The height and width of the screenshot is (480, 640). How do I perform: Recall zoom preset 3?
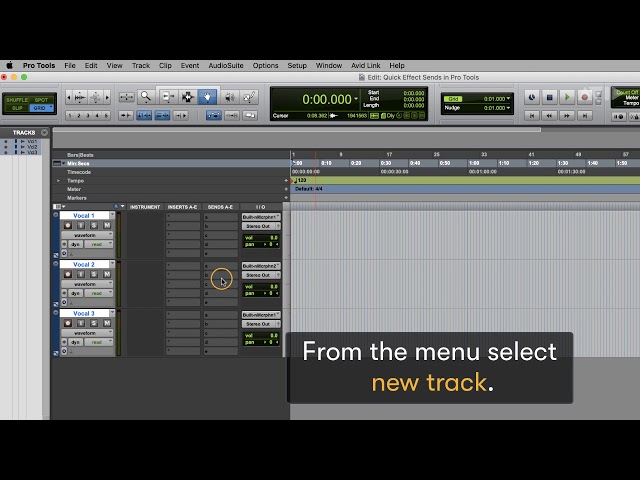tap(88, 116)
